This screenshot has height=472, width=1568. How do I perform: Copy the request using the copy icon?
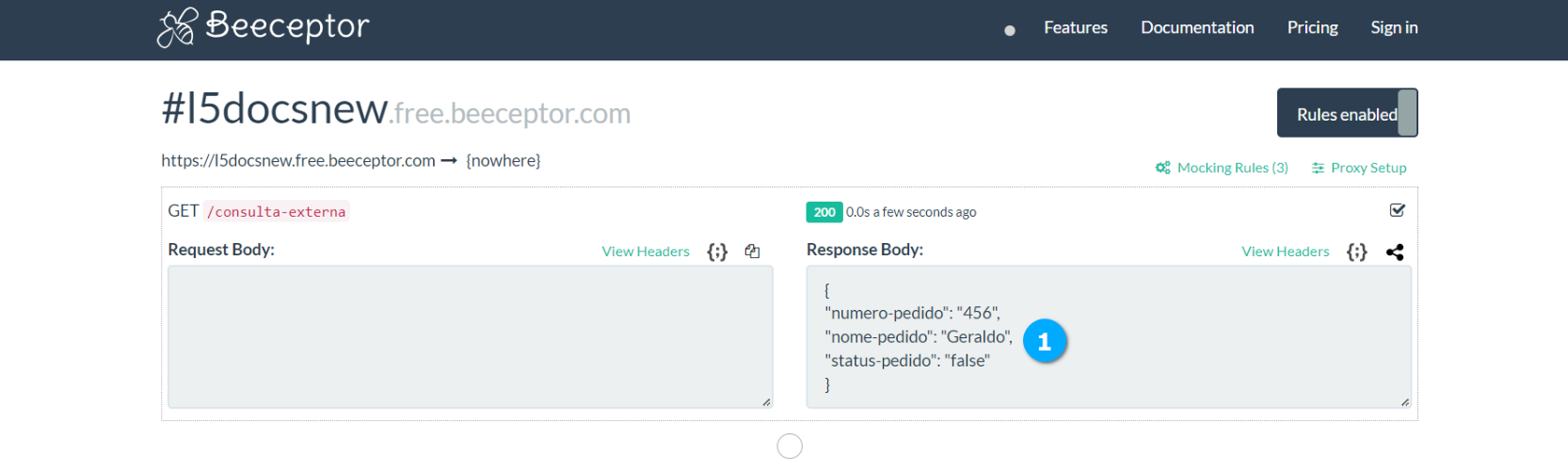752,252
